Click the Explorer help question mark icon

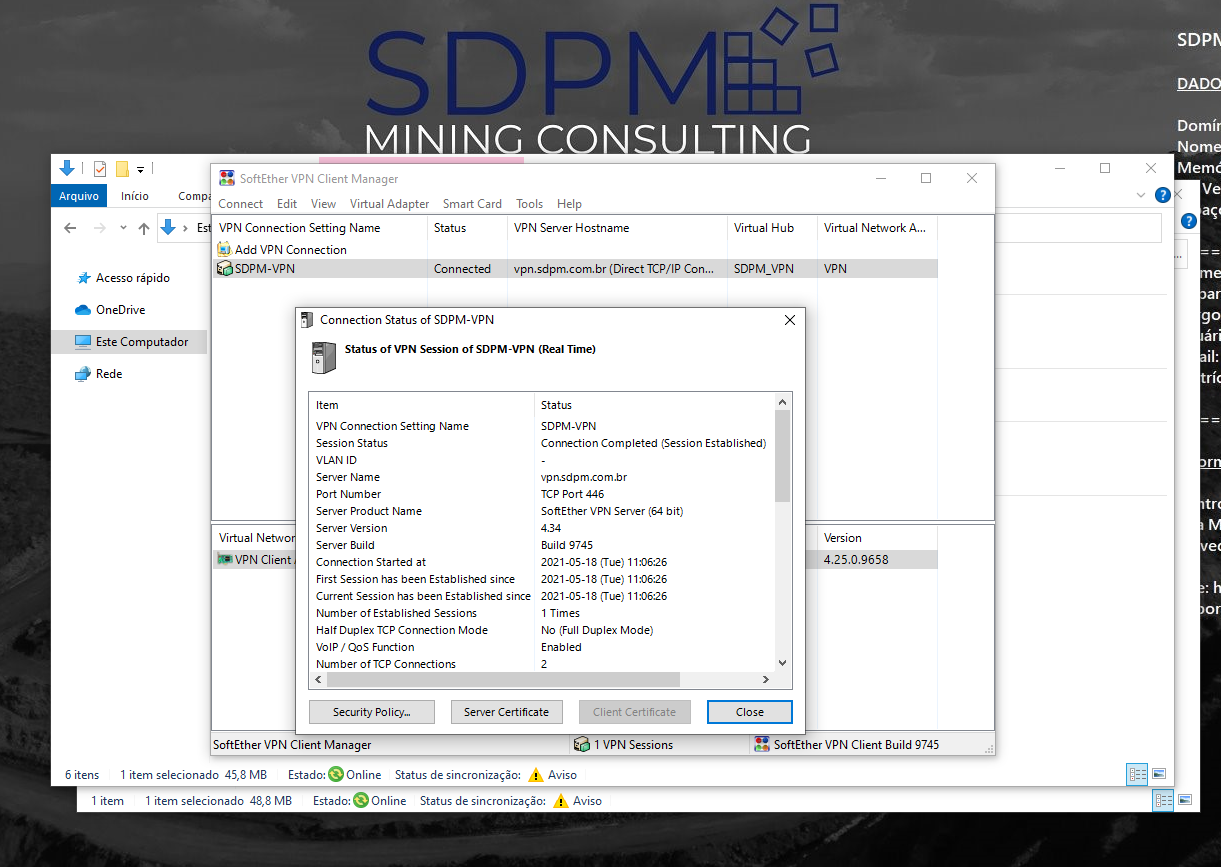(1162, 196)
